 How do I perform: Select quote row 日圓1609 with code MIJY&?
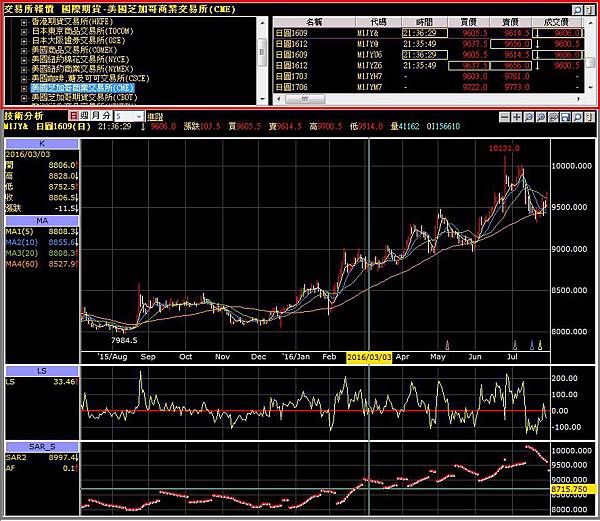(x=429, y=33)
